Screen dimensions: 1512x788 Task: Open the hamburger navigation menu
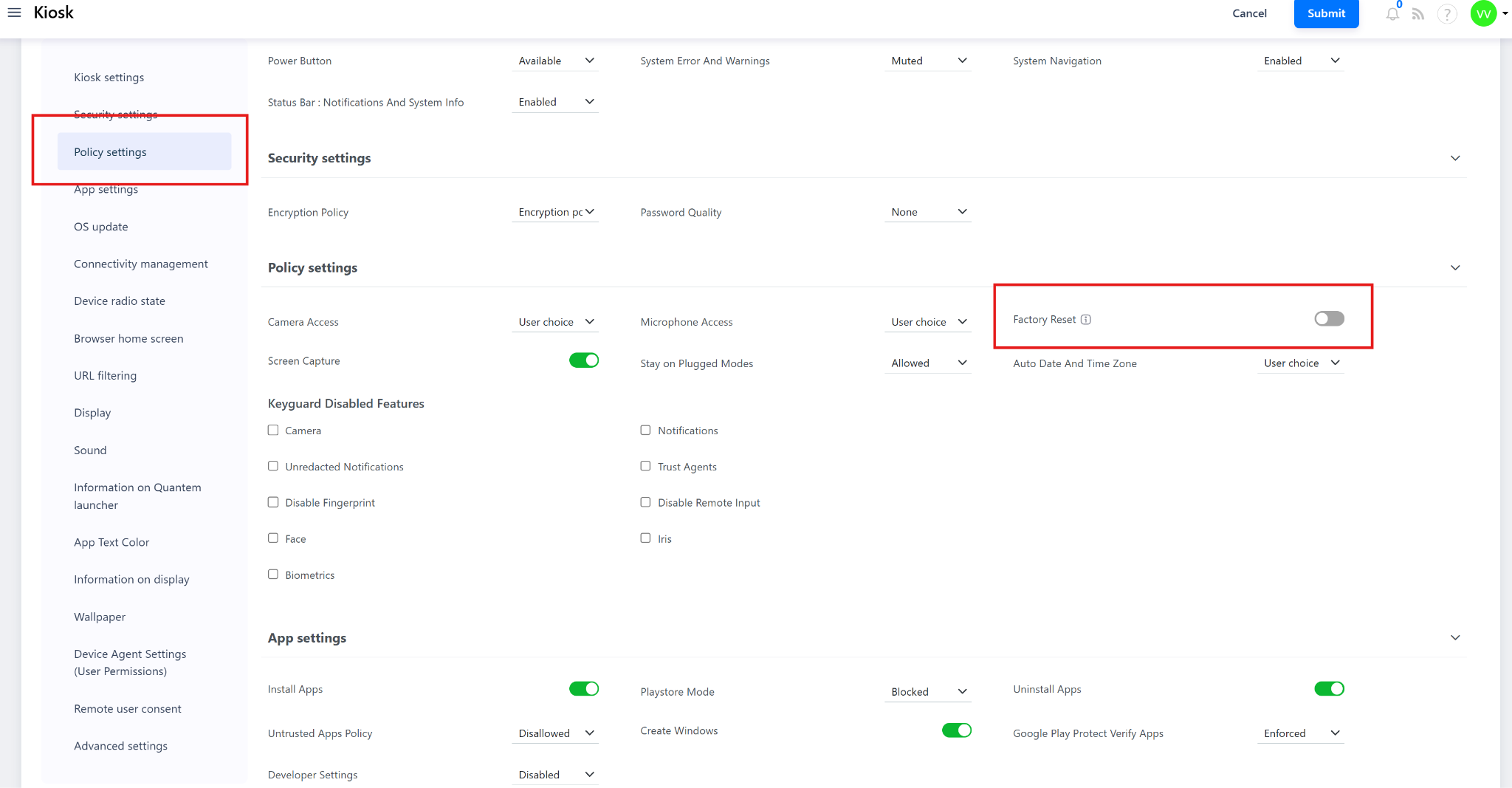(14, 13)
